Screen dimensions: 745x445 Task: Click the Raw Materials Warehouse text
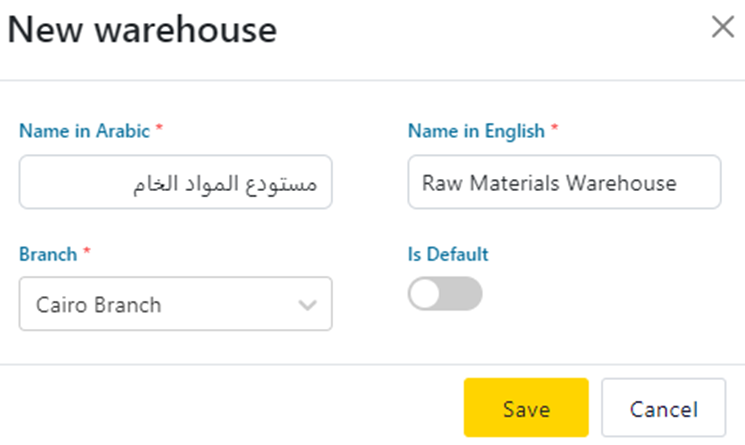point(549,183)
